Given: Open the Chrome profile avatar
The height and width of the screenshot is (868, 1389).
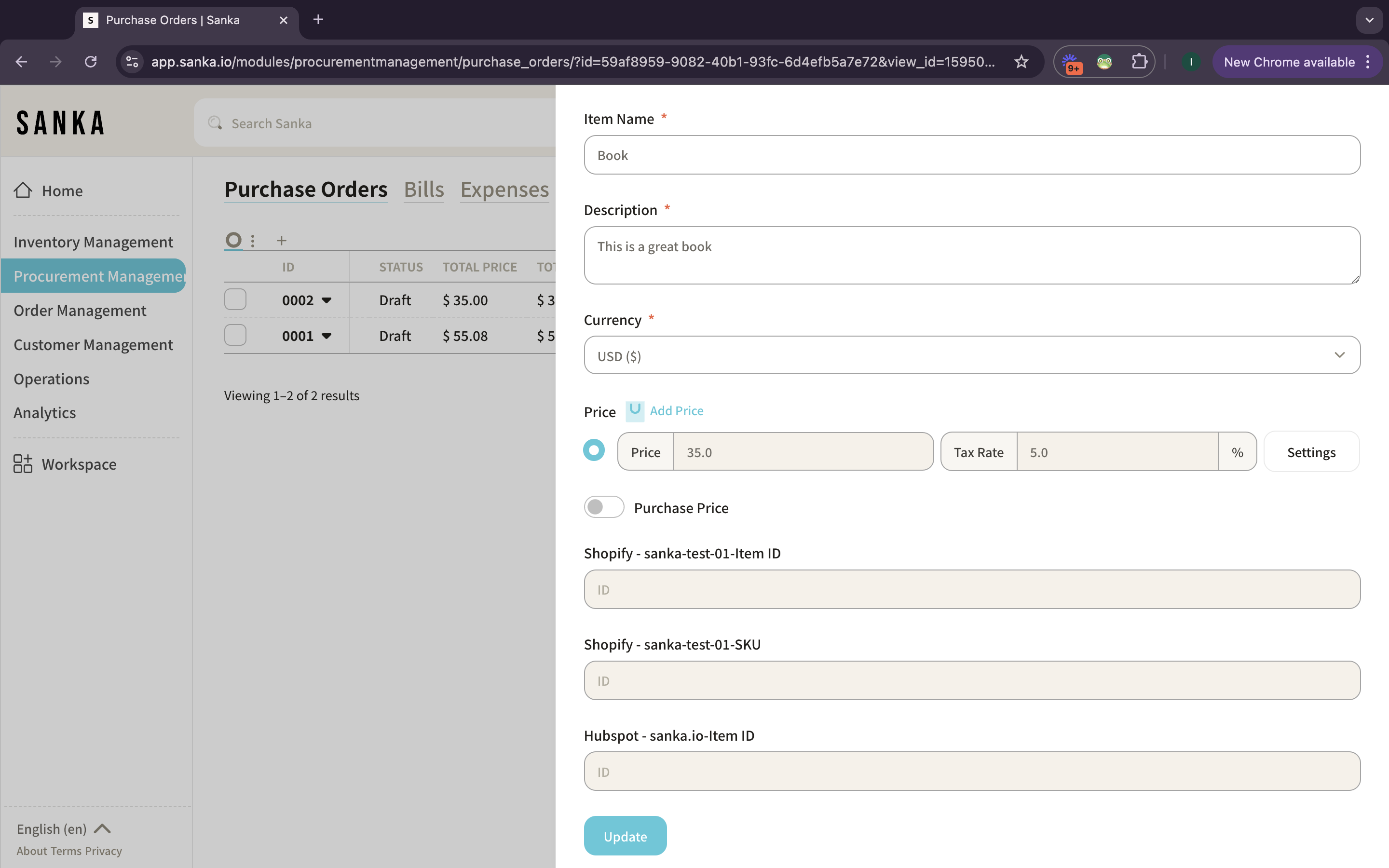Looking at the screenshot, I should (1191, 62).
